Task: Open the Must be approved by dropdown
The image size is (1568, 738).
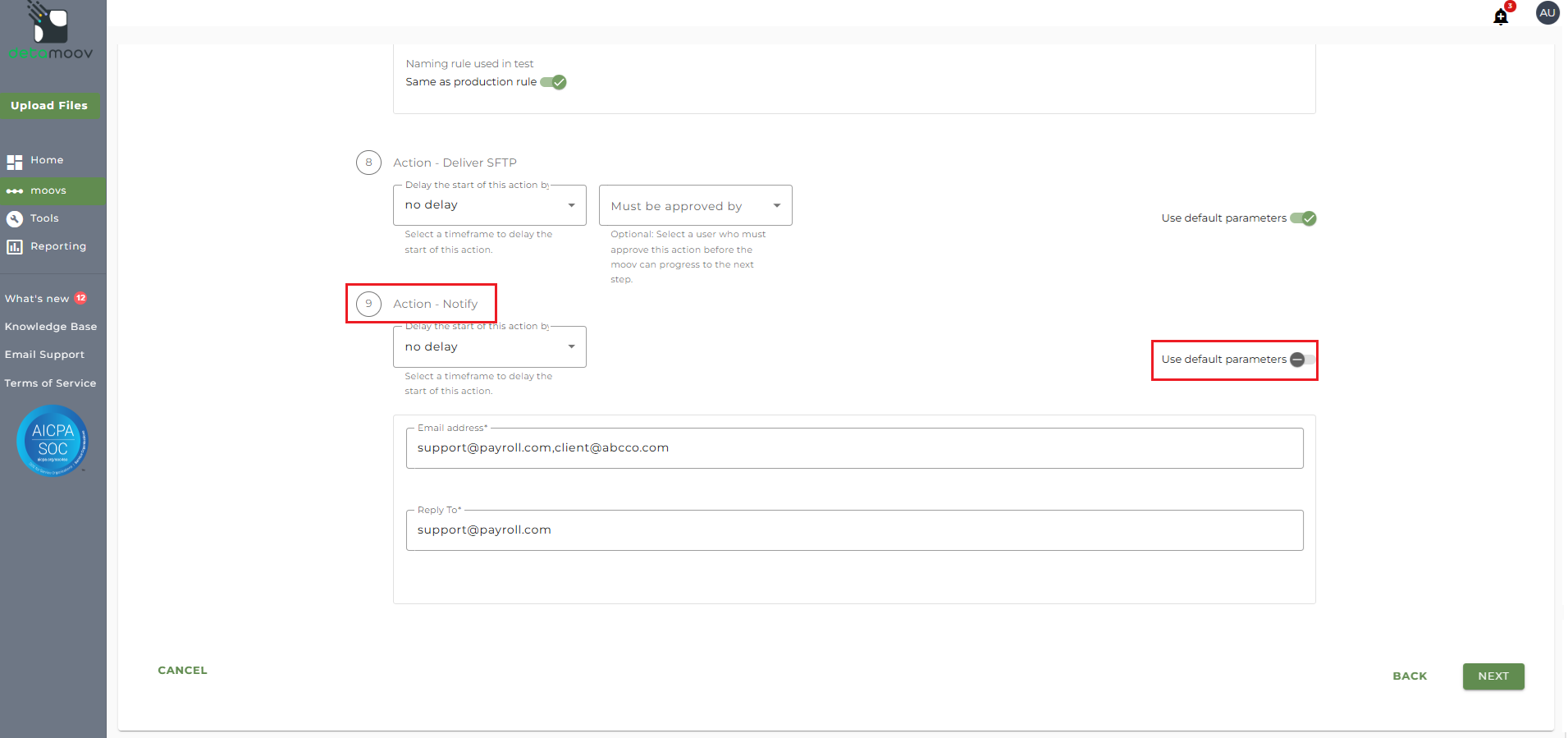Action: (696, 205)
